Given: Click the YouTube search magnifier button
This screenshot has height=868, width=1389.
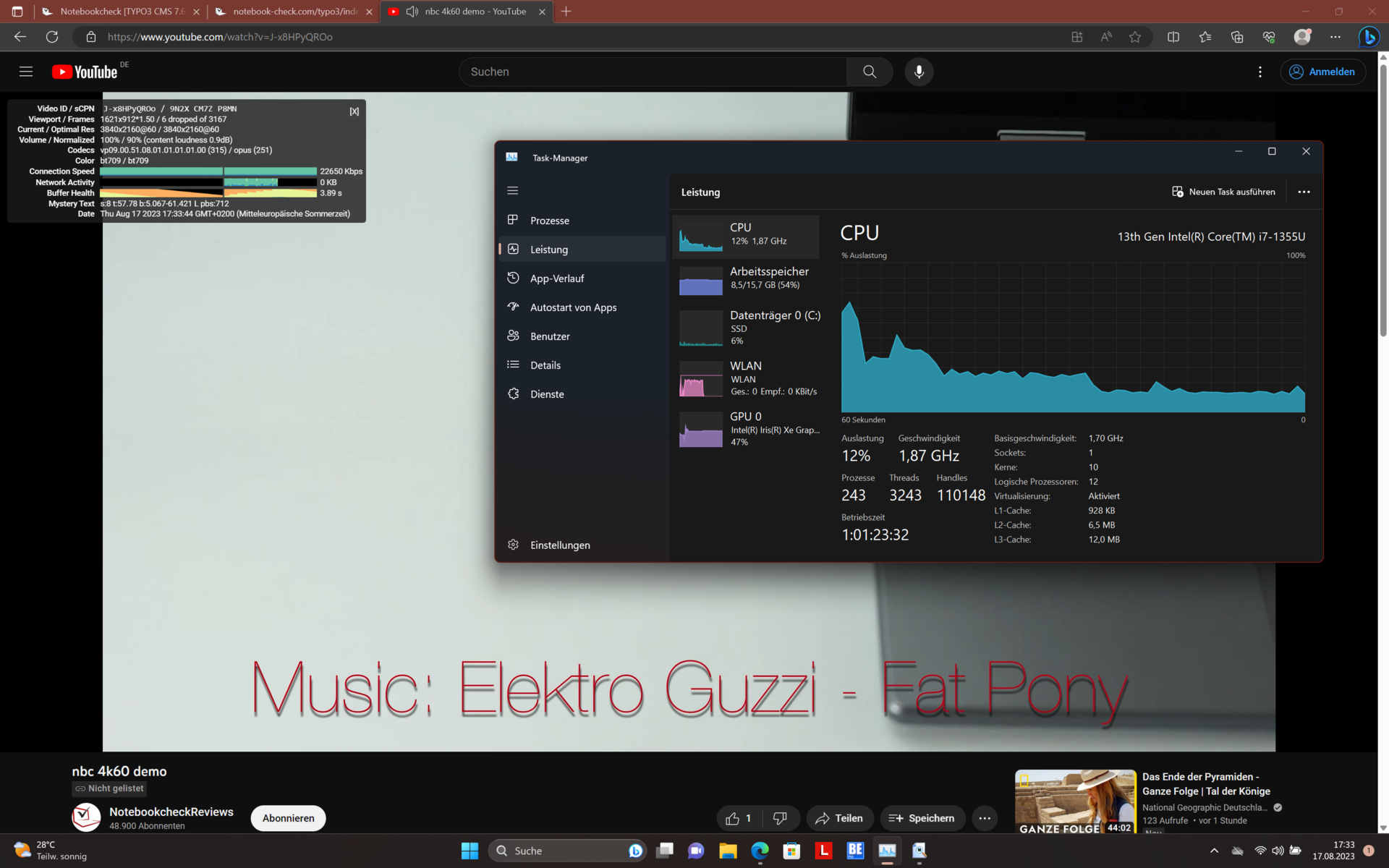Looking at the screenshot, I should pos(870,72).
